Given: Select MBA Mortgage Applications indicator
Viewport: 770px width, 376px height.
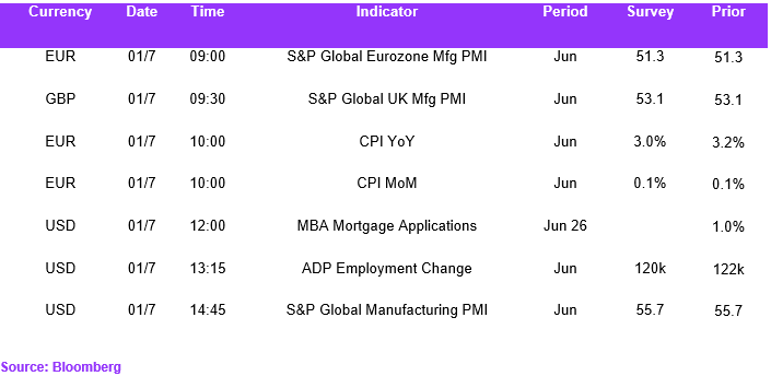Looking at the screenshot, I should [387, 226].
